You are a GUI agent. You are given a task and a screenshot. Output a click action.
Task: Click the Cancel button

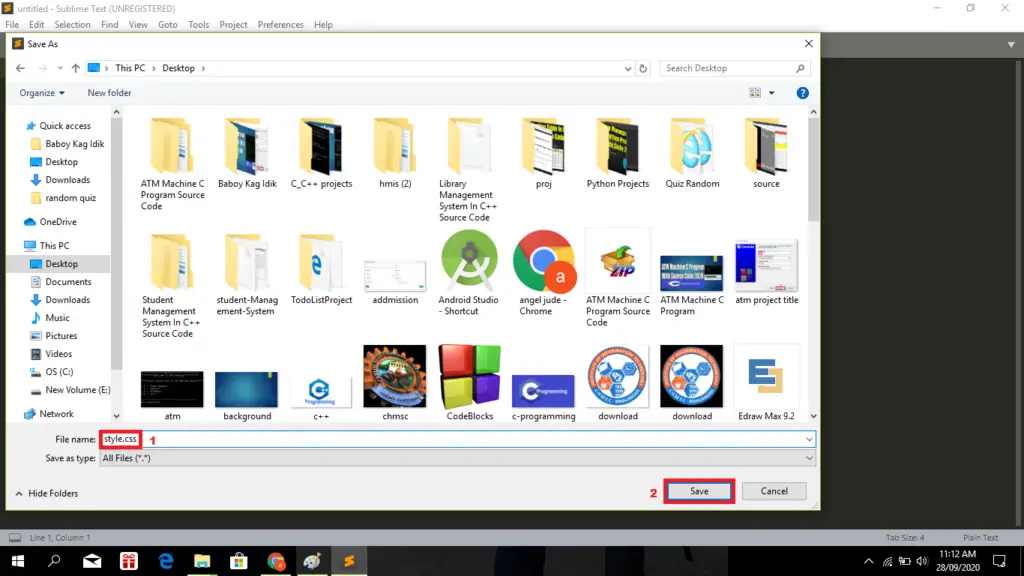point(774,491)
